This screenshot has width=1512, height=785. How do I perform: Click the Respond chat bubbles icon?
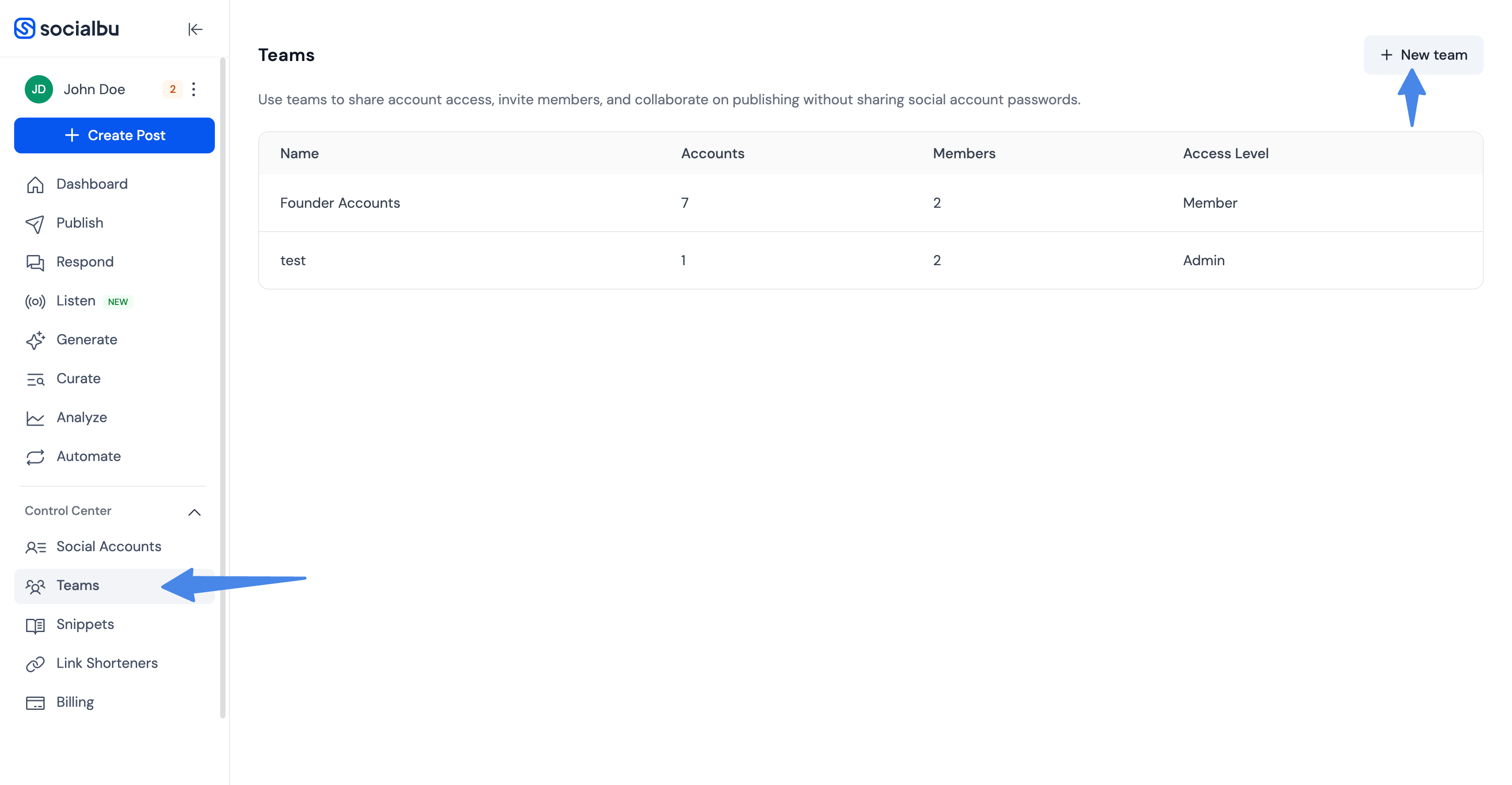click(x=35, y=262)
